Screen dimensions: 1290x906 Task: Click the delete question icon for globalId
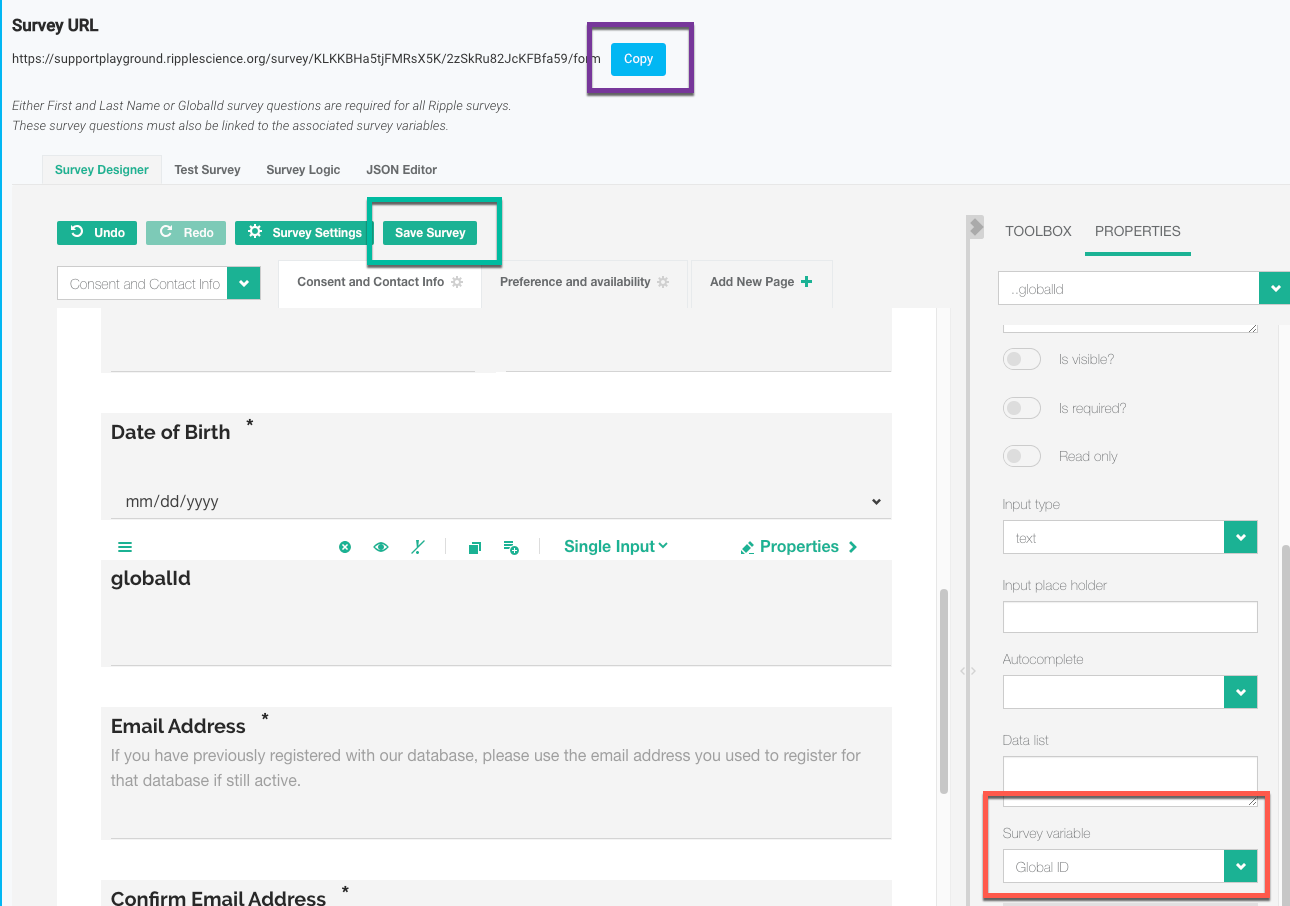(345, 547)
